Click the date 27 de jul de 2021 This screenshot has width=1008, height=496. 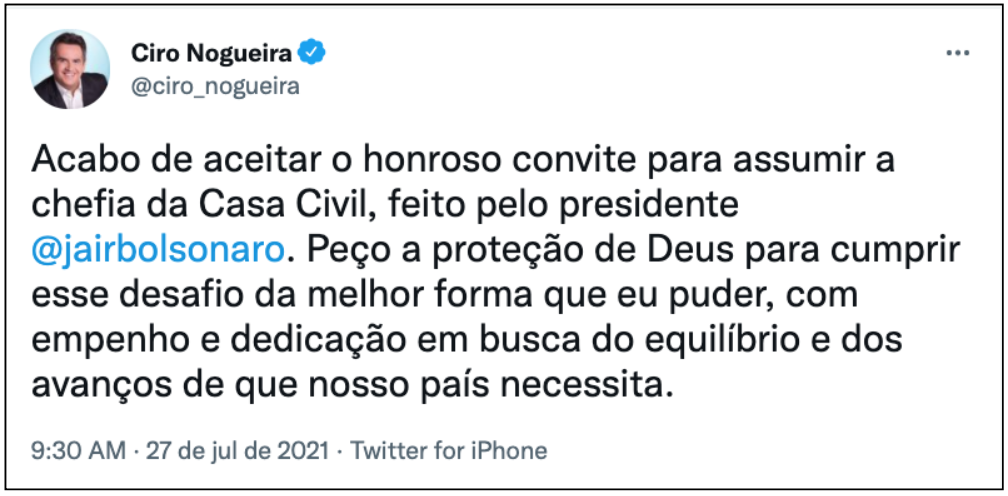(240, 450)
